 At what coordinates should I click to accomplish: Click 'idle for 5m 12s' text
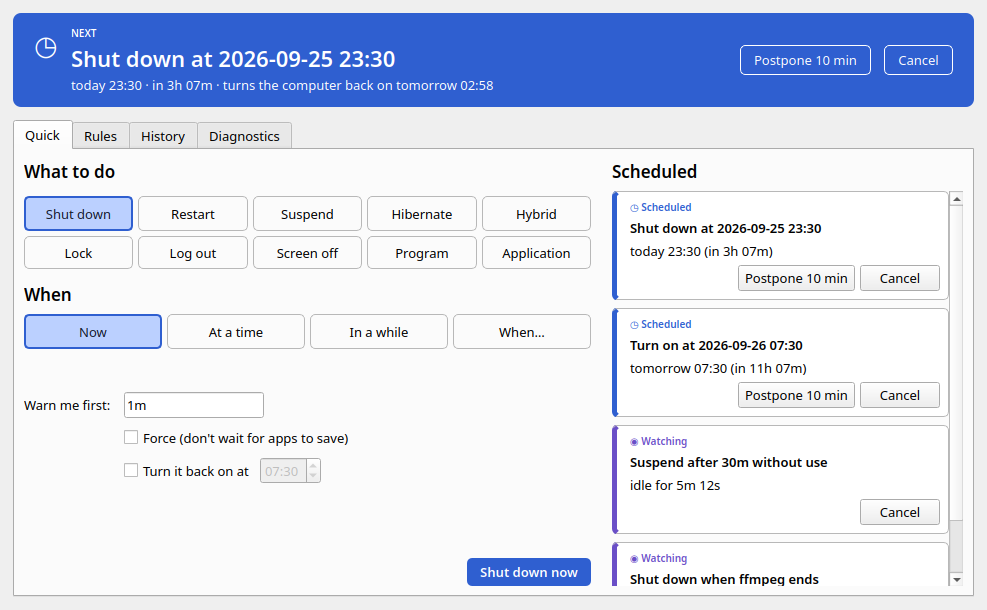click(675, 485)
